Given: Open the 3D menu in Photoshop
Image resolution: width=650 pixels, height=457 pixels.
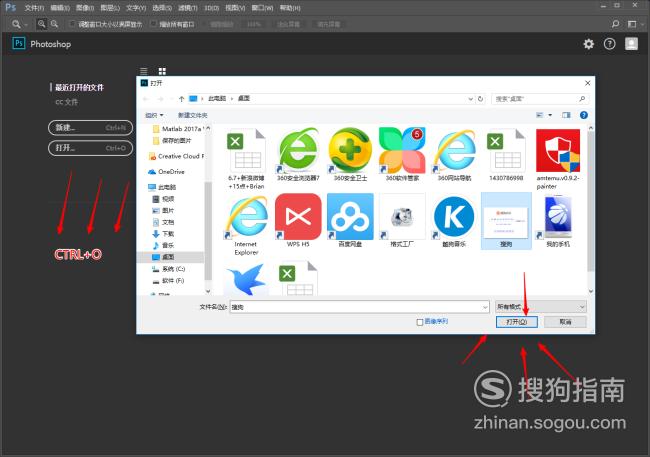Looking at the screenshot, I should [x=211, y=8].
